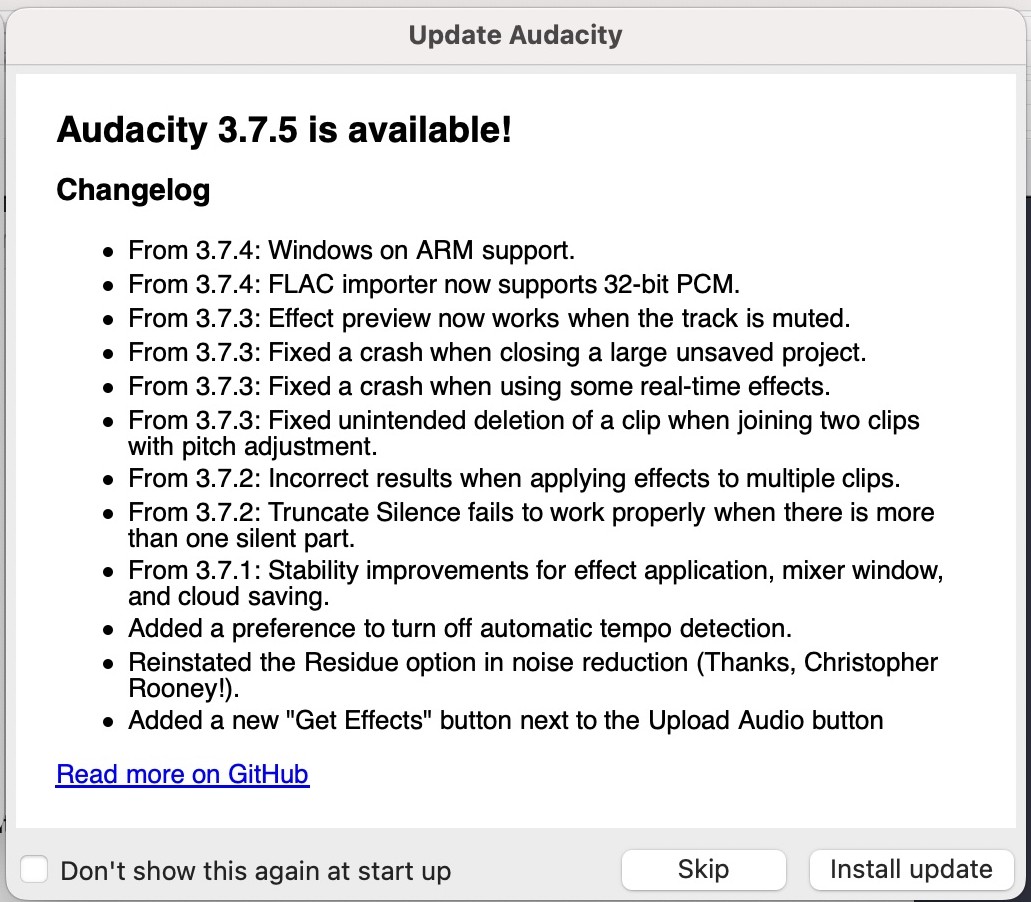This screenshot has width=1031, height=902.
Task: Click the automatic tempo detection preference entry
Action: (x=460, y=629)
